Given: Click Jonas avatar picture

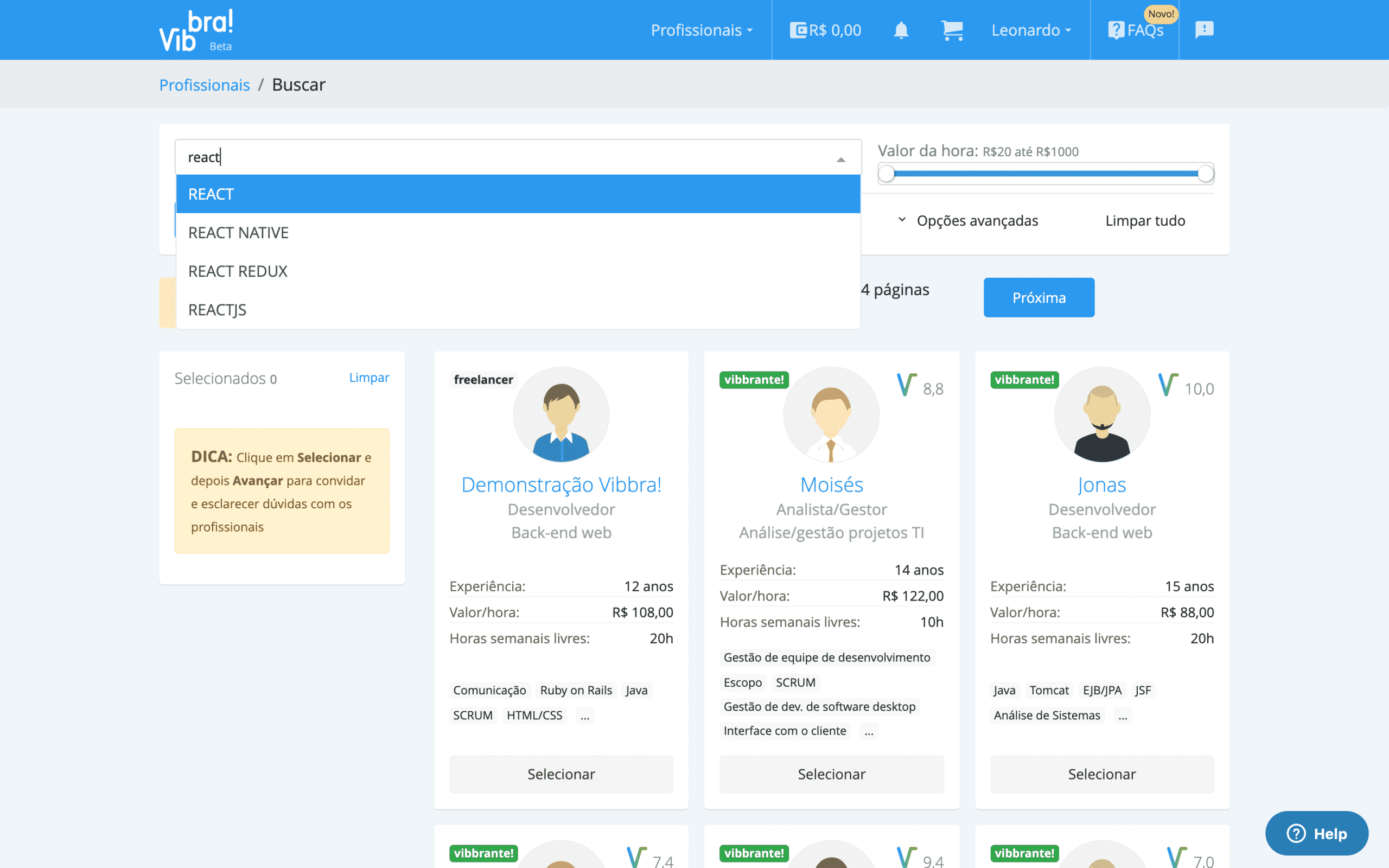Looking at the screenshot, I should (1102, 414).
